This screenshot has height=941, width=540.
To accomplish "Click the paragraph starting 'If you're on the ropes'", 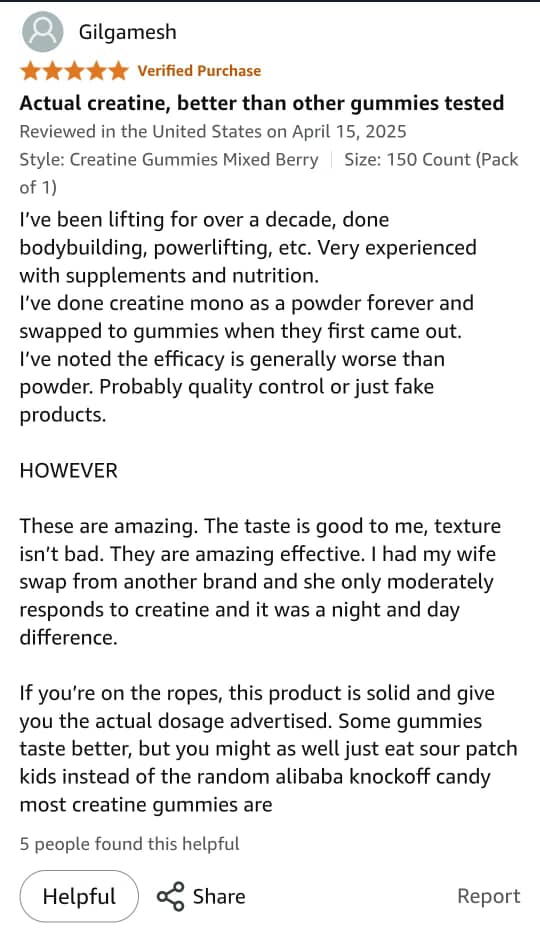I will (268, 749).
